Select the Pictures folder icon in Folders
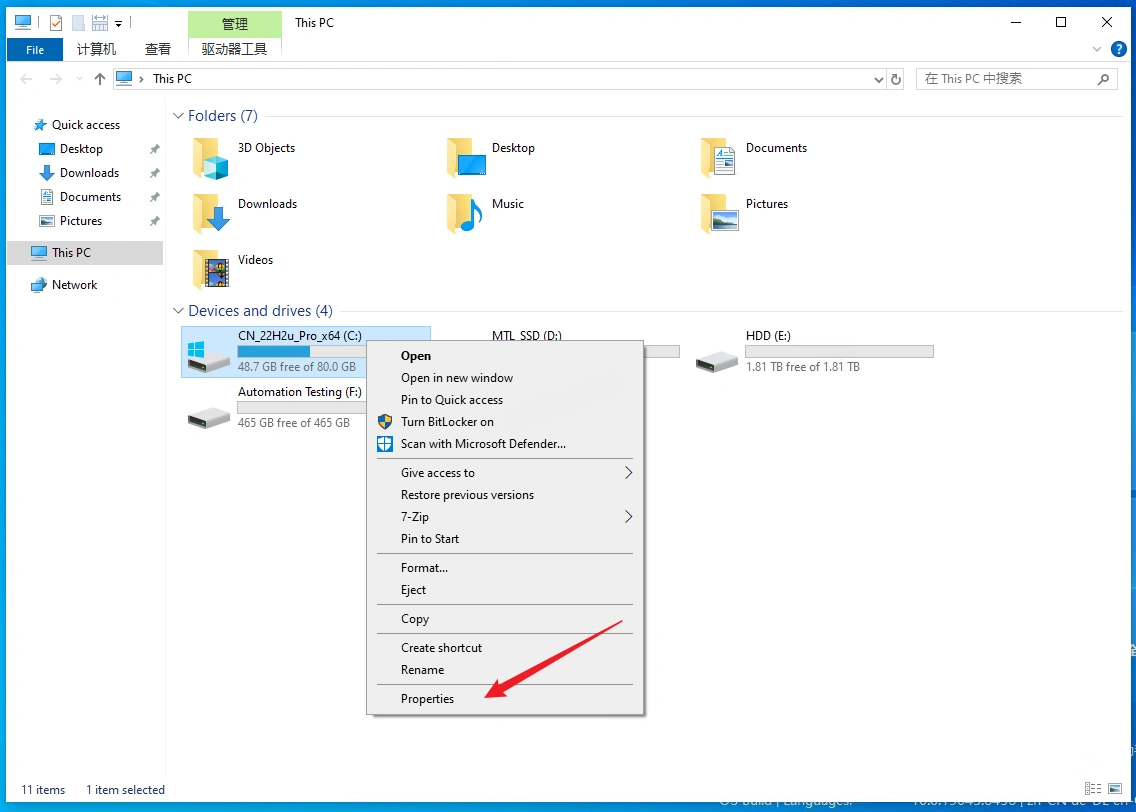Image resolution: width=1136 pixels, height=812 pixels. pyautogui.click(x=719, y=214)
